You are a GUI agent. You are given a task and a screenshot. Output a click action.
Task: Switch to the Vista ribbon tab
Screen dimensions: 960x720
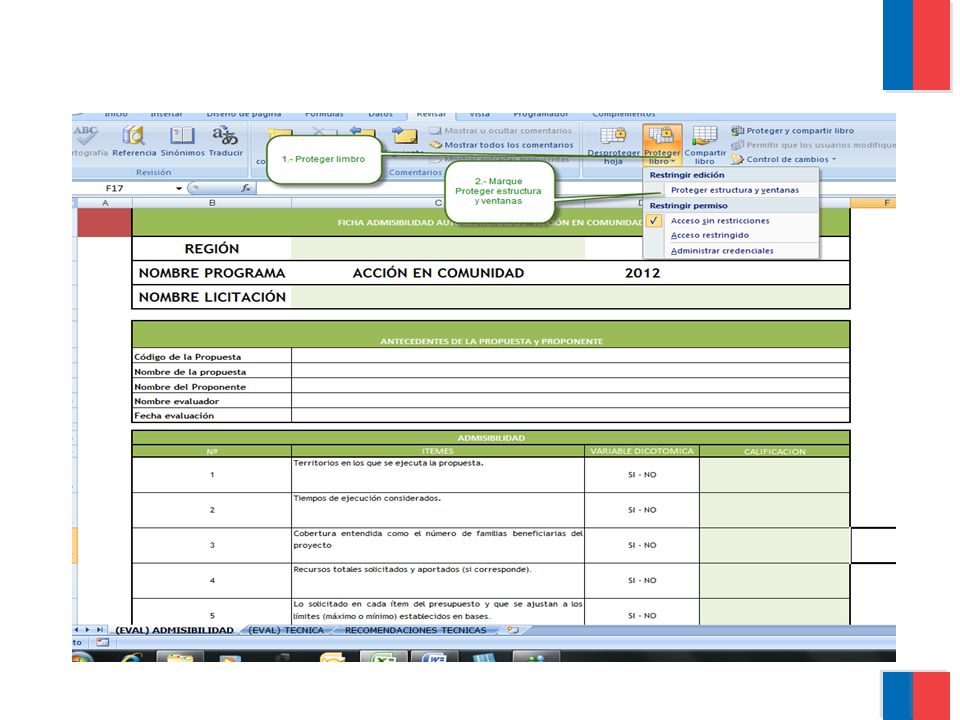coord(479,114)
